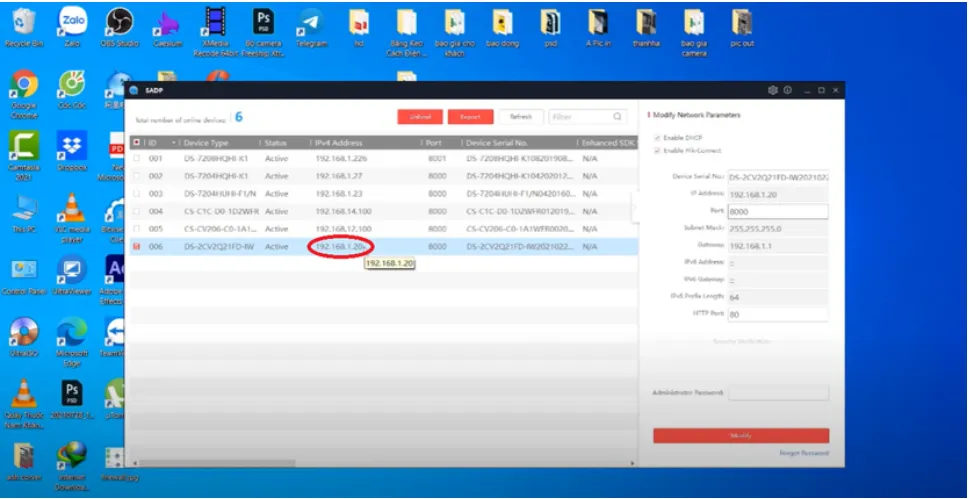The width and height of the screenshot is (969, 499).
Task: Open SADP info/about icon in title bar
Action: (787, 90)
